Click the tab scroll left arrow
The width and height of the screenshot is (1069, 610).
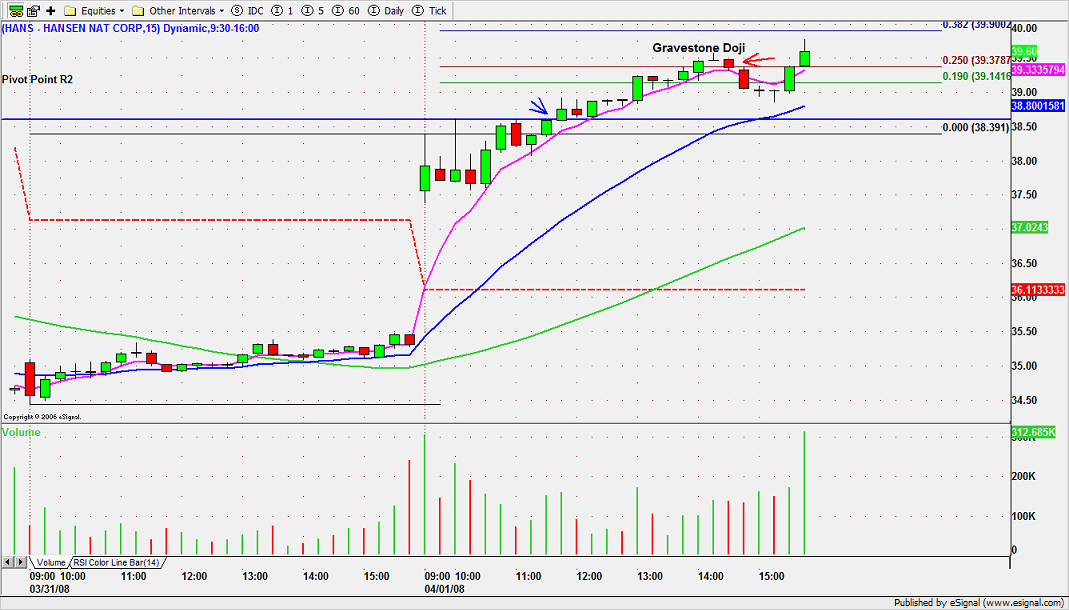(8, 562)
